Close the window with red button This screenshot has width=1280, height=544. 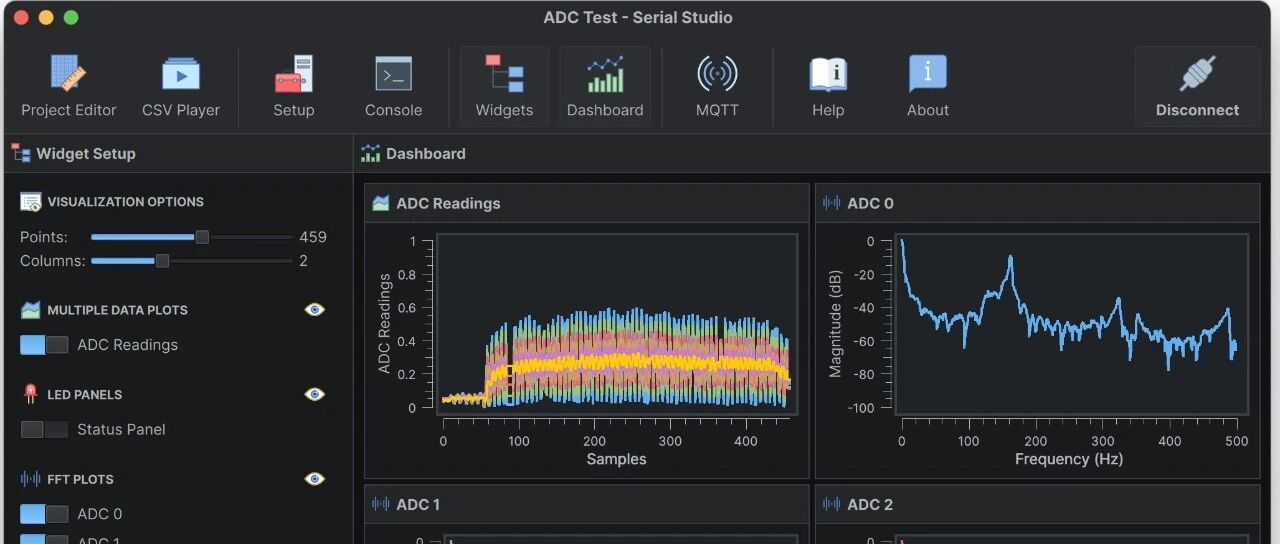21,18
